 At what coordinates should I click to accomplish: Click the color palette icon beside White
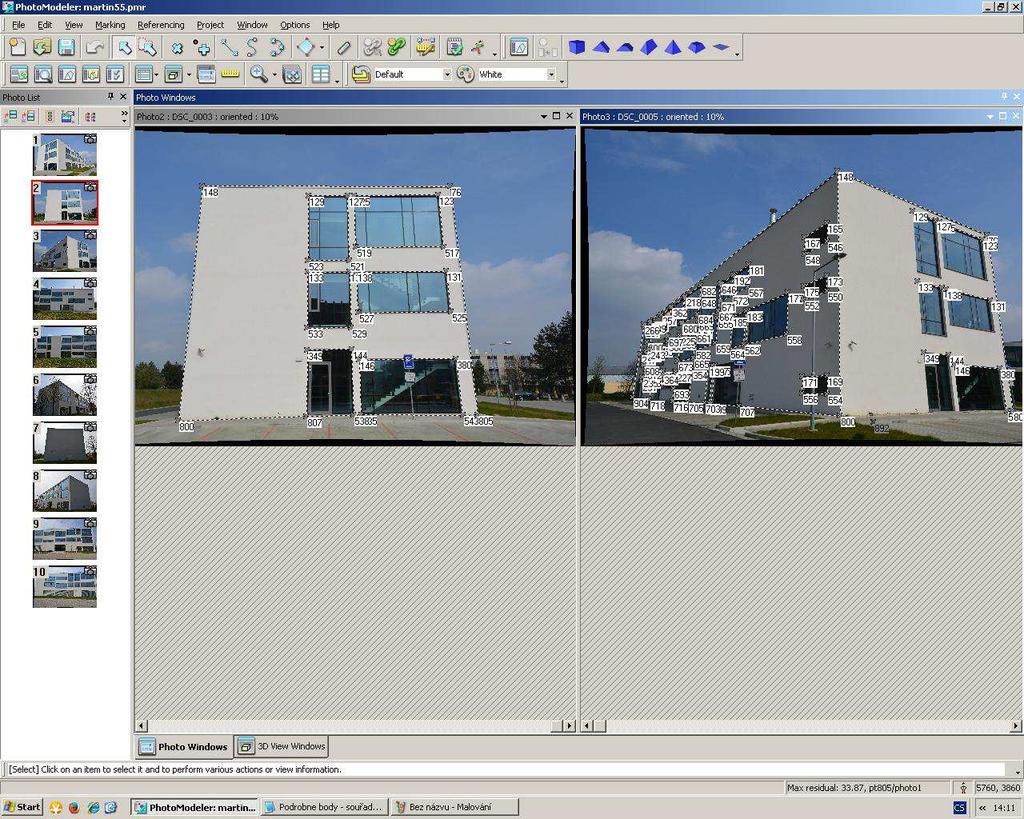465,74
